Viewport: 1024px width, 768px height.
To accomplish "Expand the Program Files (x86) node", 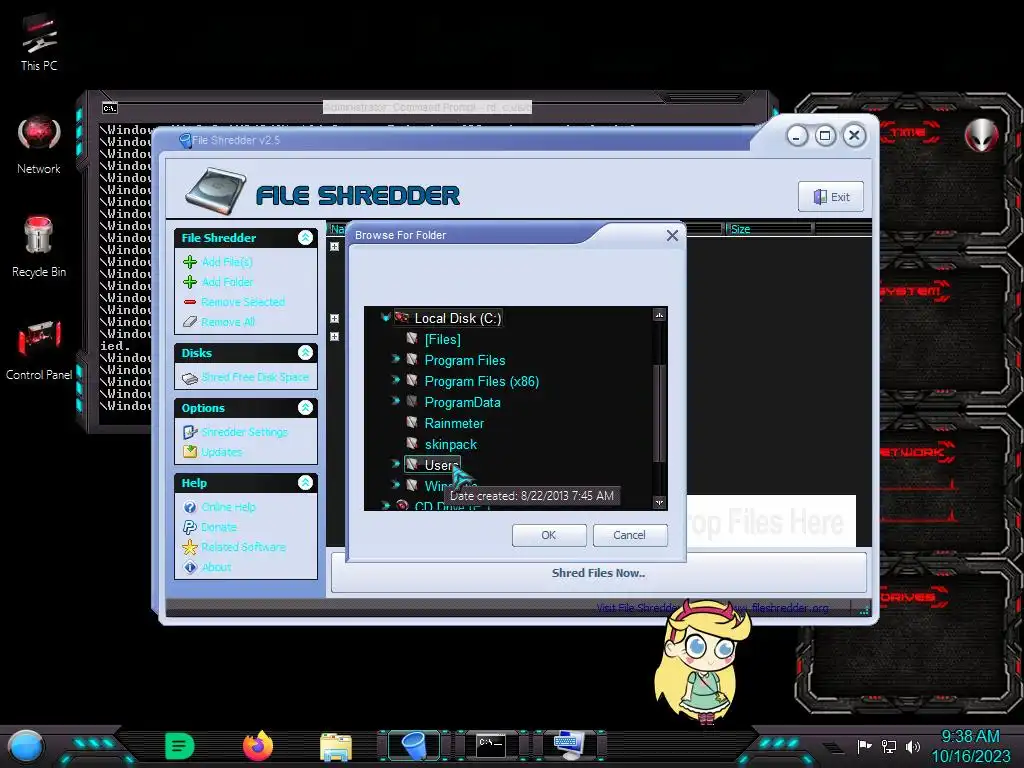I will (395, 380).
